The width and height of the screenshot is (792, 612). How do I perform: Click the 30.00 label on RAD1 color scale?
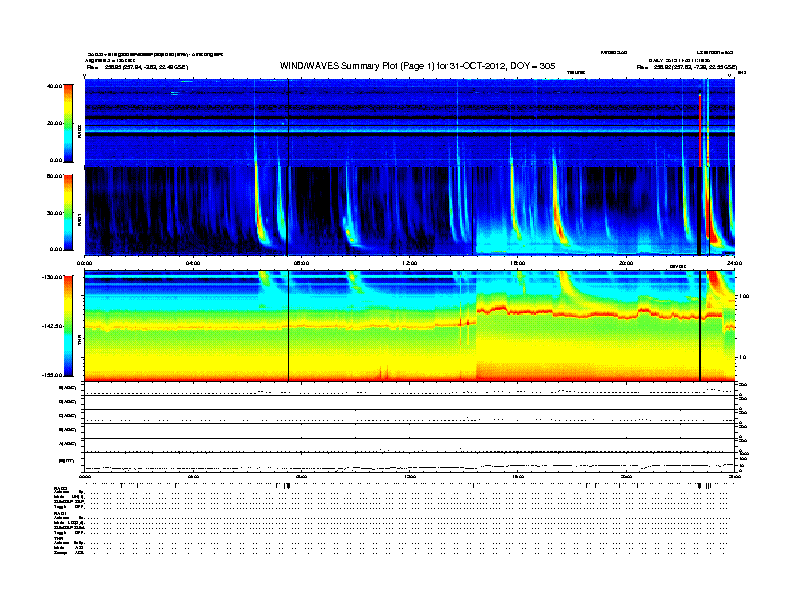(54, 213)
